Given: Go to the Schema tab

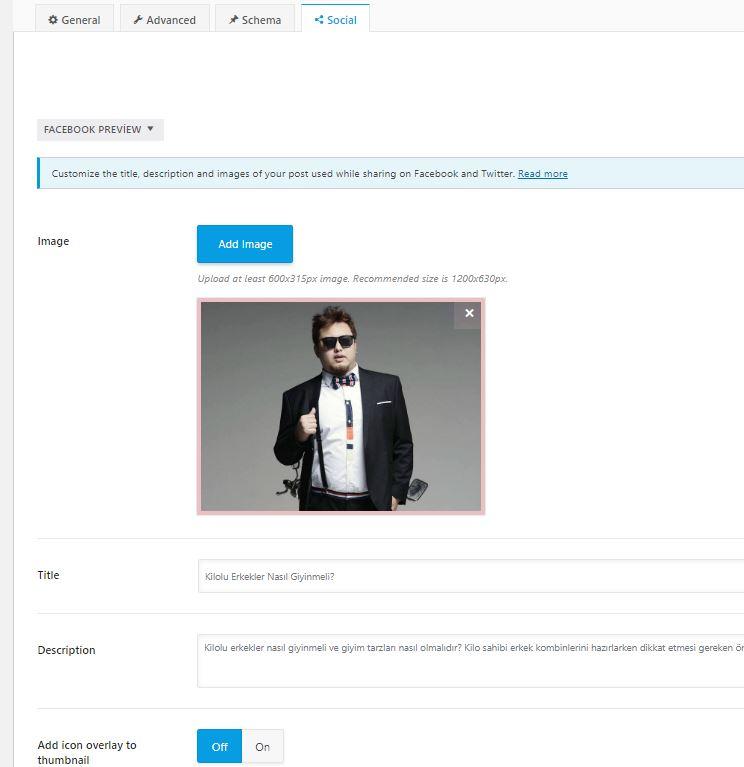Looking at the screenshot, I should (254, 19).
